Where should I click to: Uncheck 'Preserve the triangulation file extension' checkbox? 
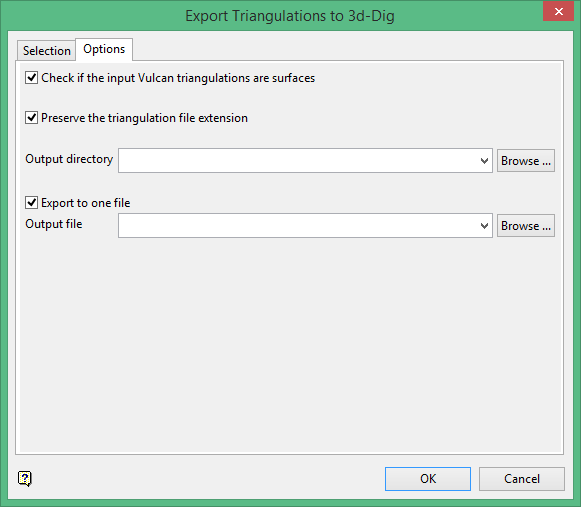coord(31,118)
